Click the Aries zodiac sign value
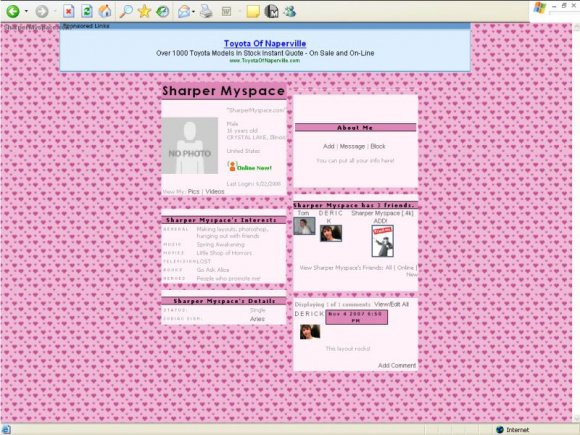Screen dimensions: 580x435 point(257,319)
